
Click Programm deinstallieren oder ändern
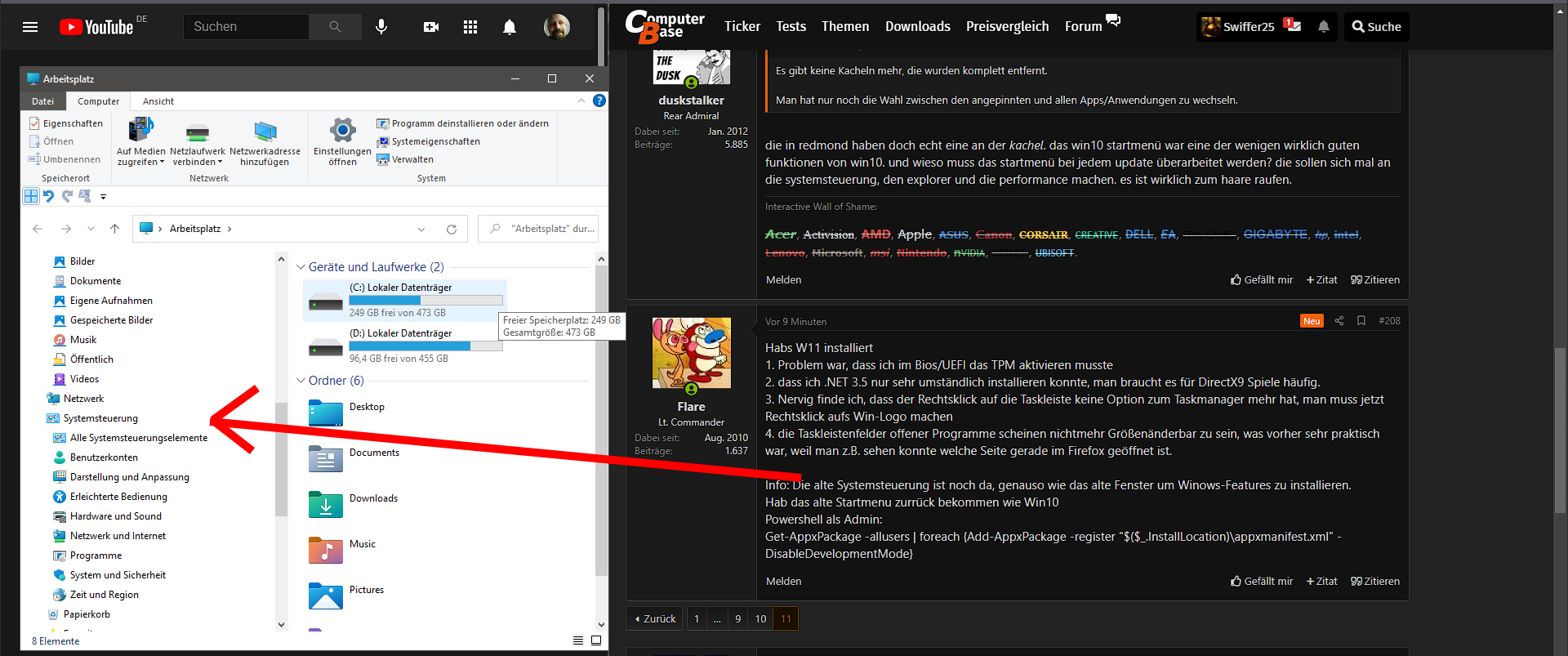(x=462, y=123)
